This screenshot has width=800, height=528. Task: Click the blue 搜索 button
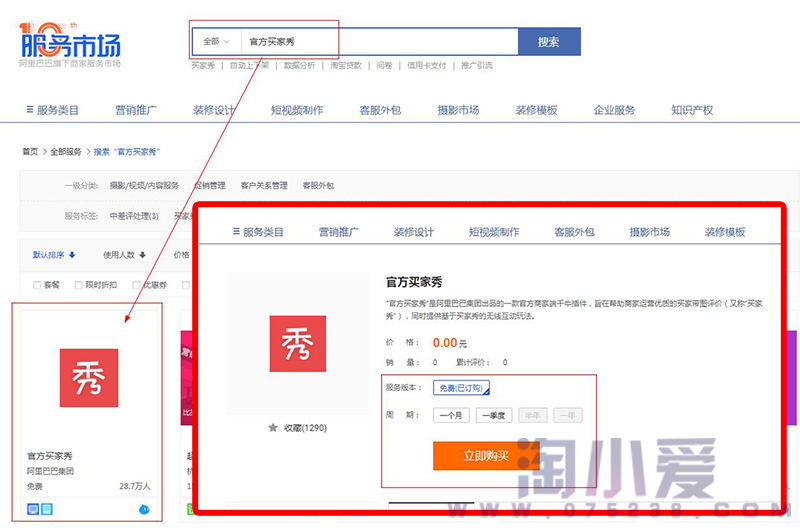(x=548, y=42)
